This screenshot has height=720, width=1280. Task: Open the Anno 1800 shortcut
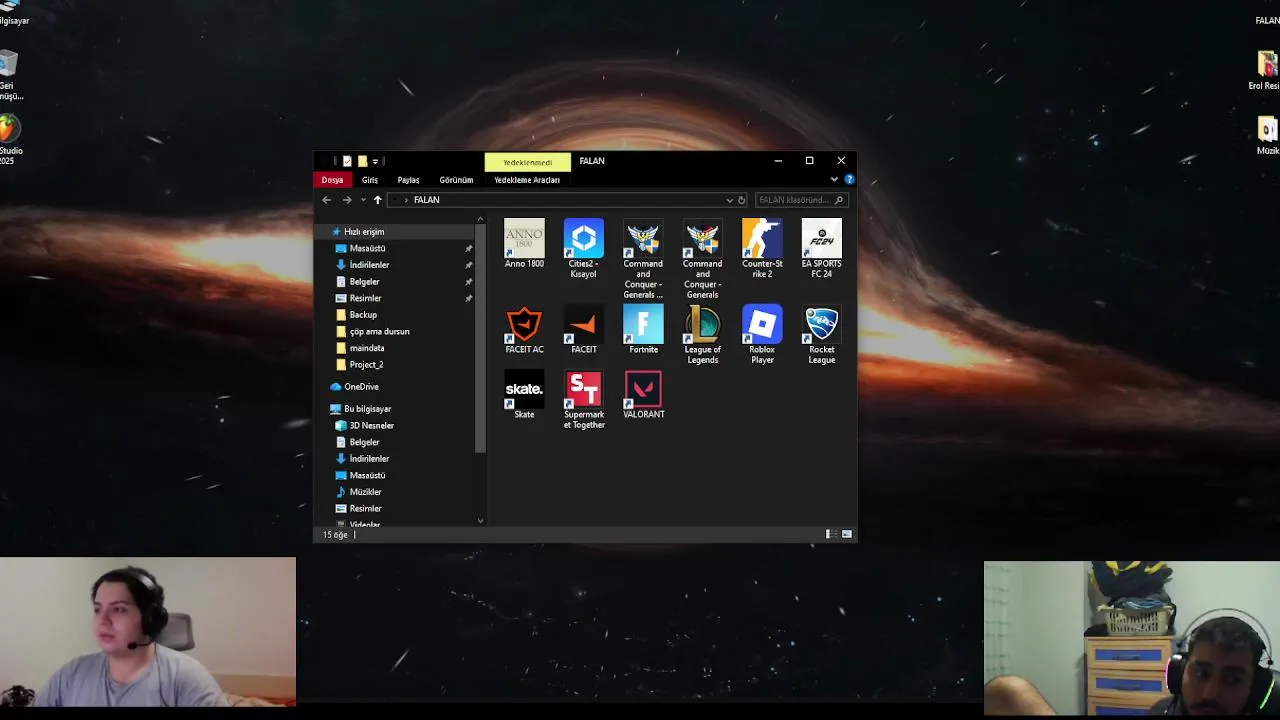coord(524,243)
